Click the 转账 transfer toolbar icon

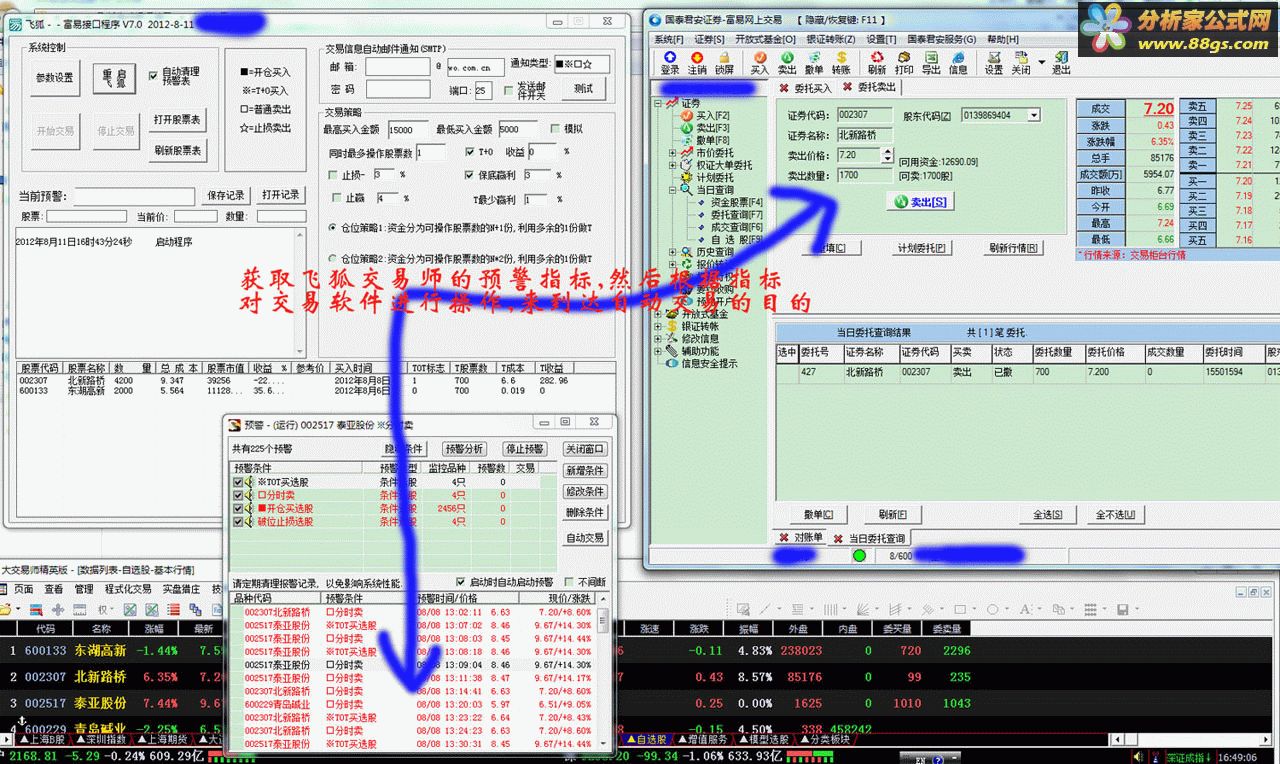coord(841,63)
